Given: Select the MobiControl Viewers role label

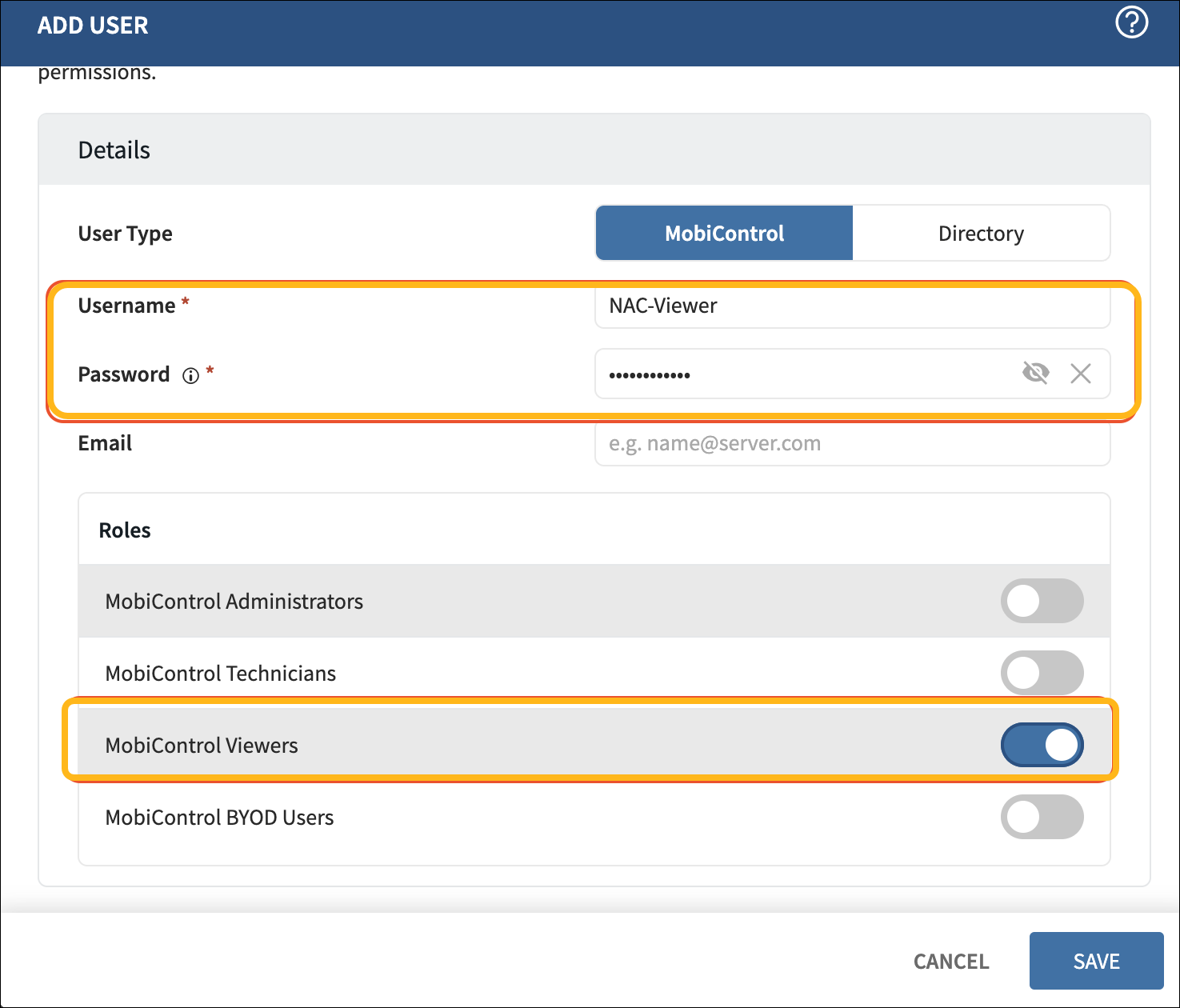Looking at the screenshot, I should pyautogui.click(x=202, y=745).
